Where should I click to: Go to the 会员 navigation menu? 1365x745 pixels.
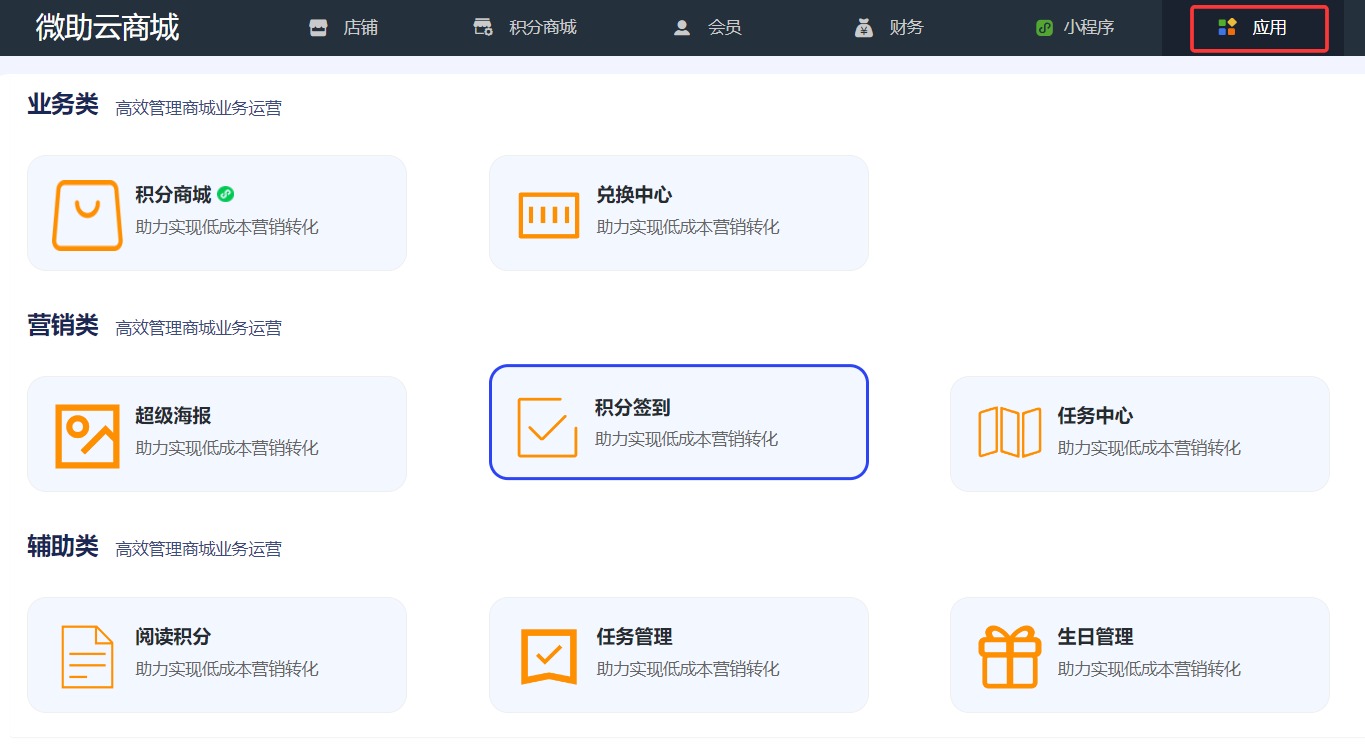coord(708,28)
